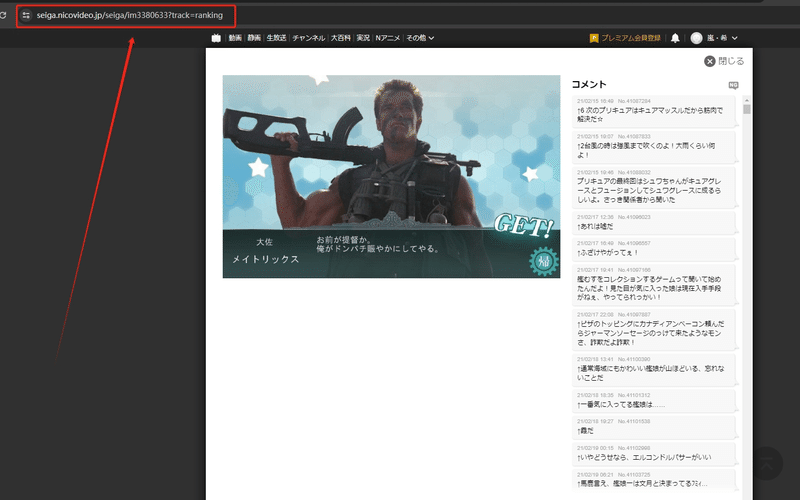Select comment starting '↑通常海域にもかわいい'

pos(654,369)
